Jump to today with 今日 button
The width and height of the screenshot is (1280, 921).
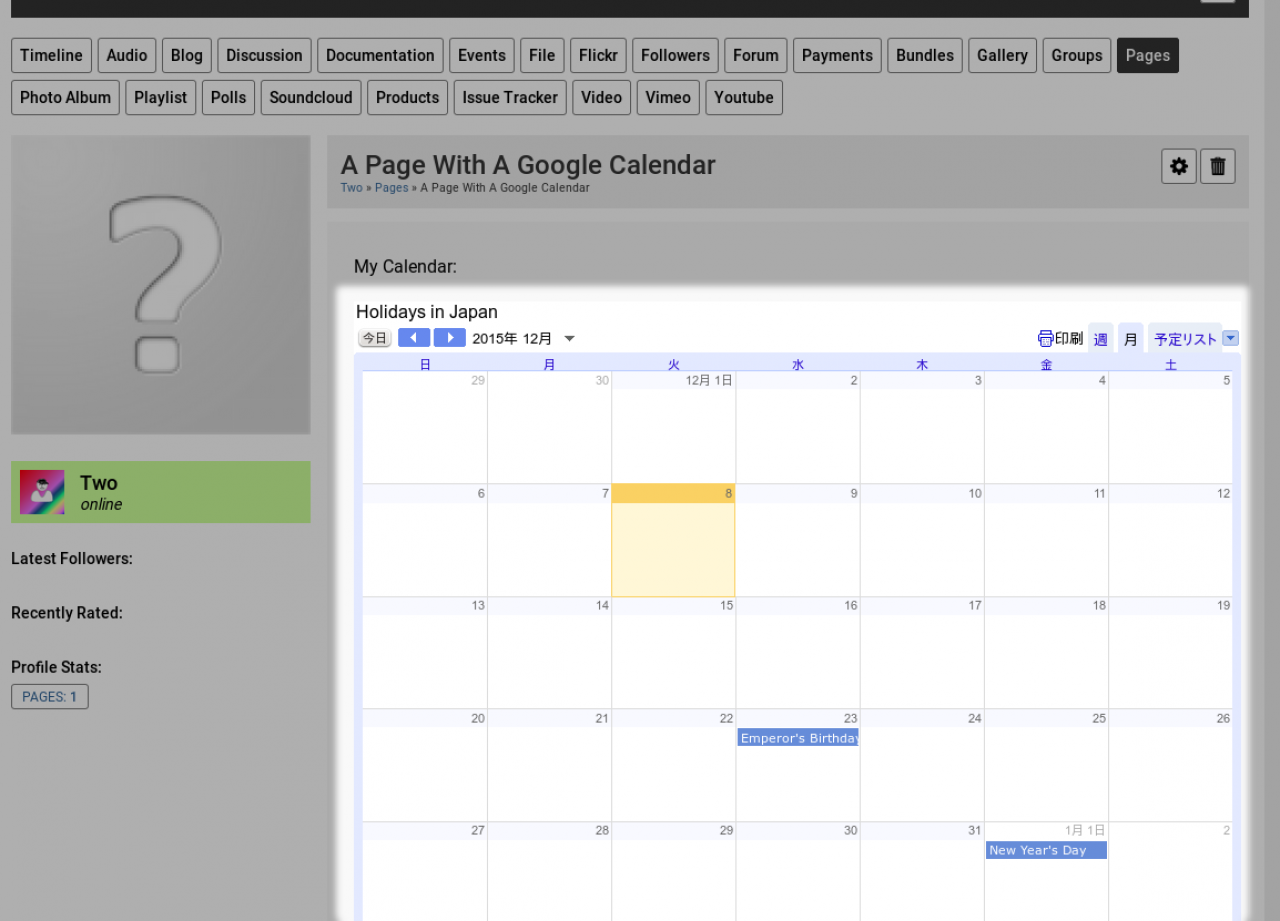click(375, 338)
